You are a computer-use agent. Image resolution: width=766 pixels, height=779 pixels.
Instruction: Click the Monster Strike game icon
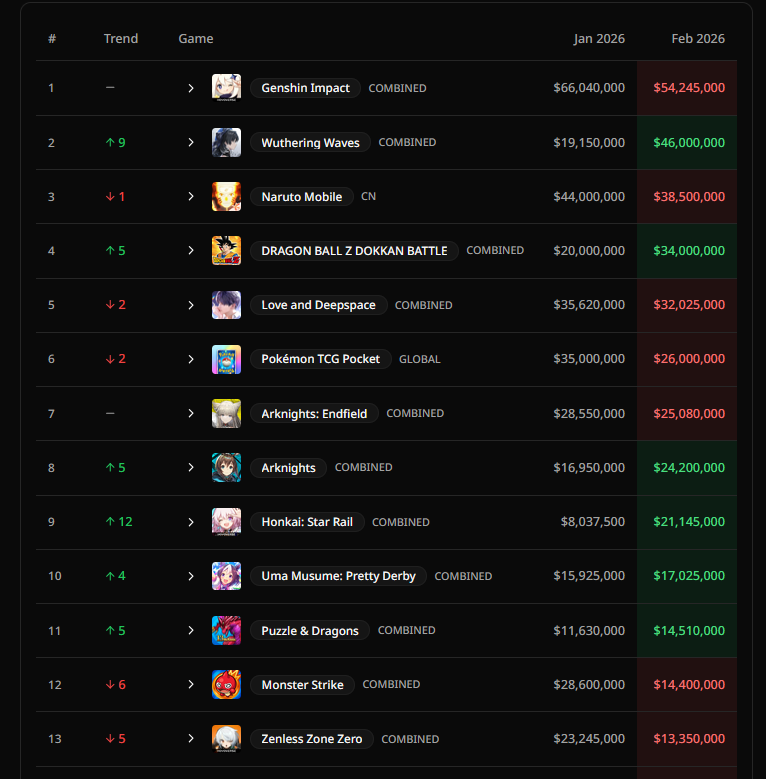(x=227, y=685)
